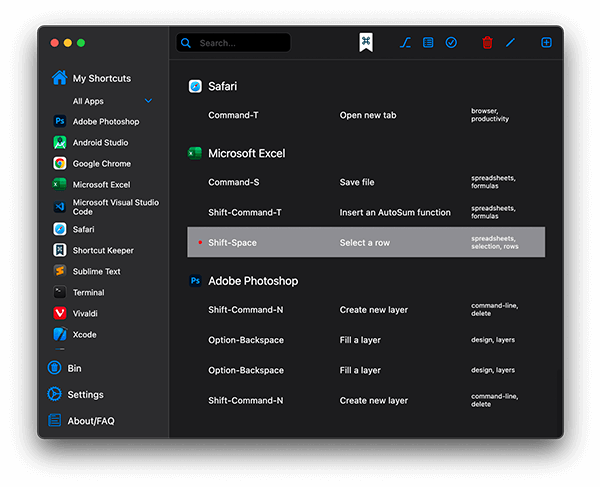Click the curved line toolbar icon
Image resolution: width=600 pixels, height=487 pixels.
tap(405, 42)
